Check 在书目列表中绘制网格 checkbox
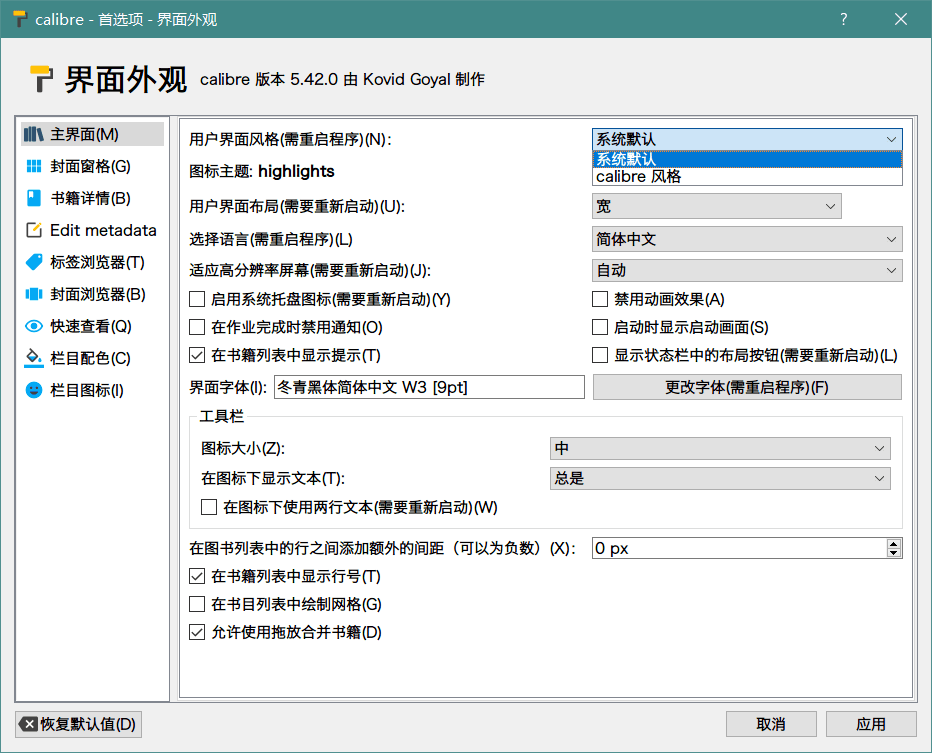932x753 pixels. click(x=197, y=604)
